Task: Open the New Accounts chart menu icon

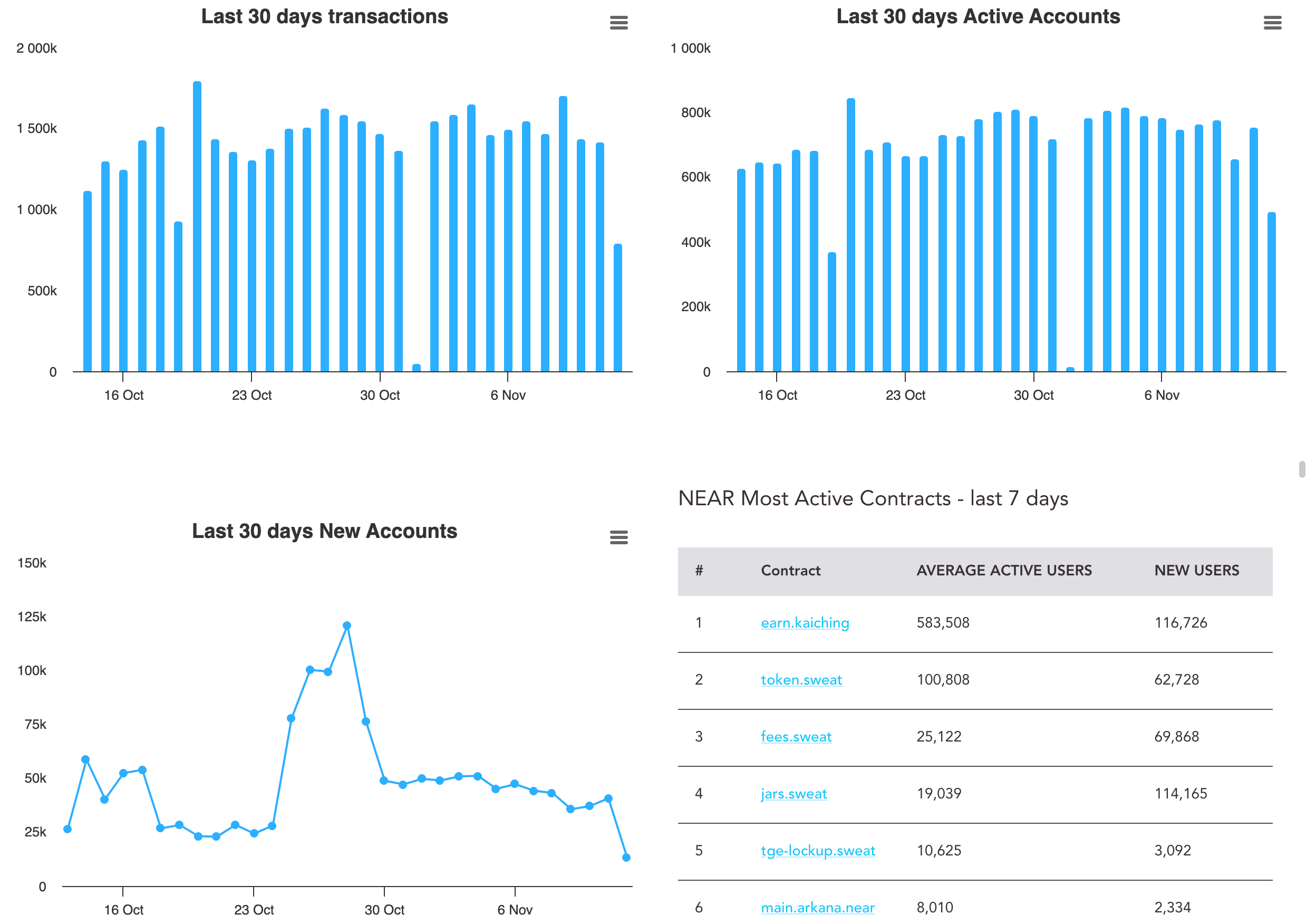Action: [x=618, y=537]
